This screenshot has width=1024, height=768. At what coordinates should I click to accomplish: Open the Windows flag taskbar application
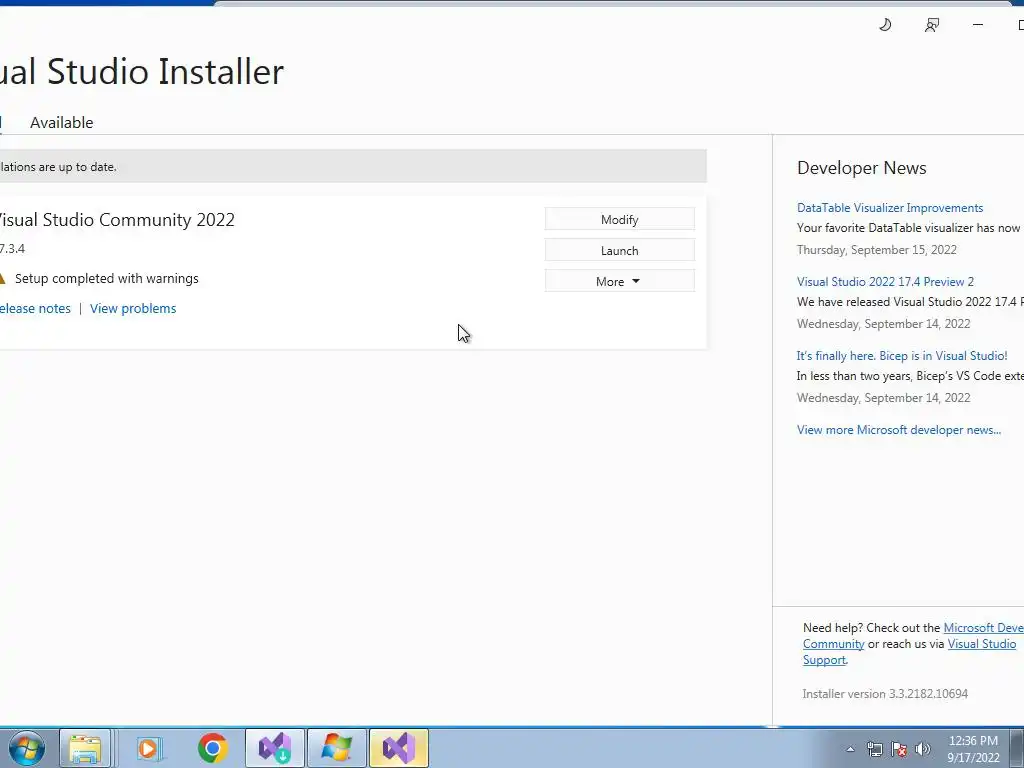point(337,748)
